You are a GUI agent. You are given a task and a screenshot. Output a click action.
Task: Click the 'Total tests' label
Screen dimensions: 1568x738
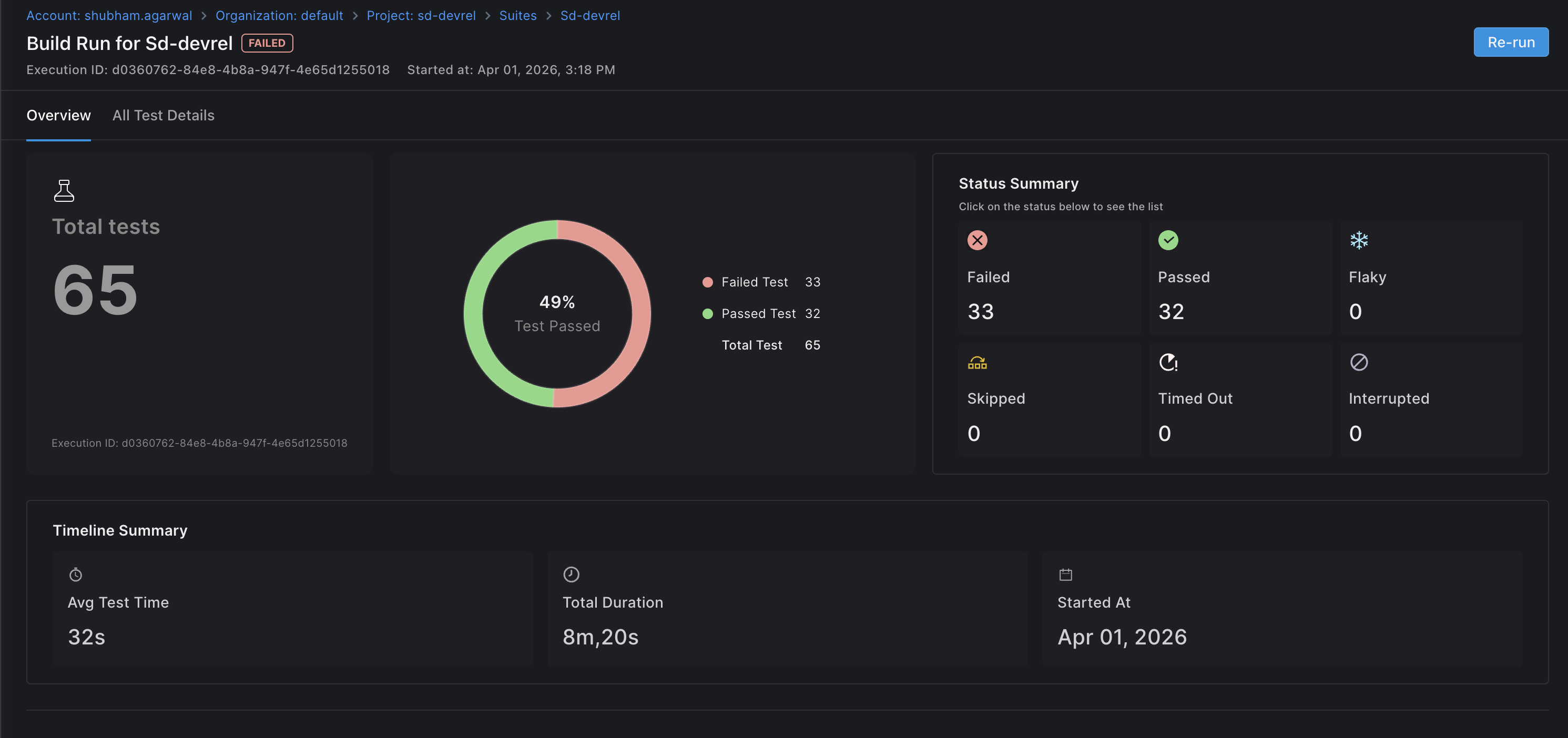pos(106,227)
